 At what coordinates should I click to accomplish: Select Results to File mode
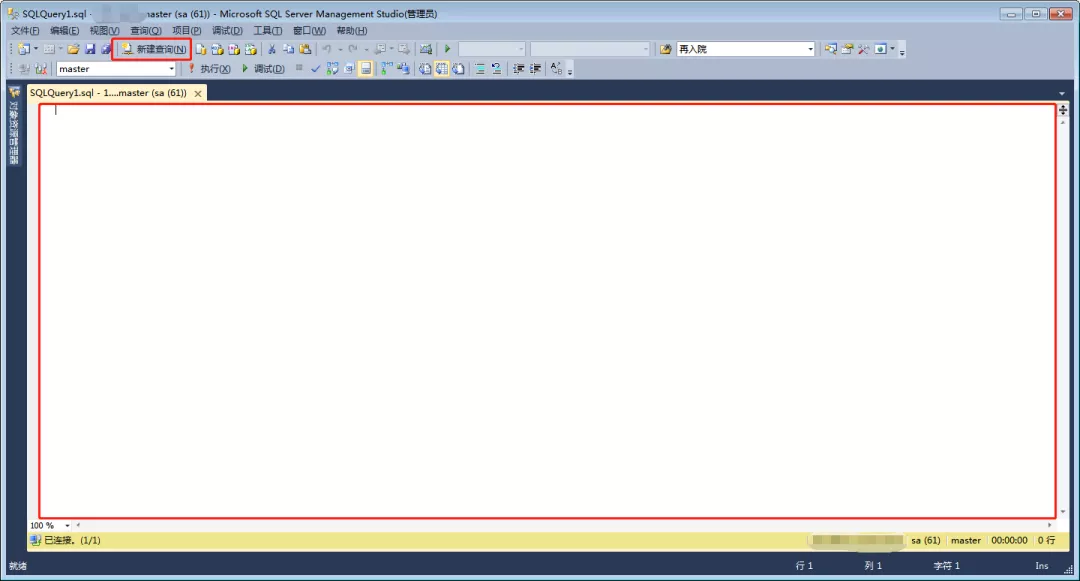click(x=458, y=69)
